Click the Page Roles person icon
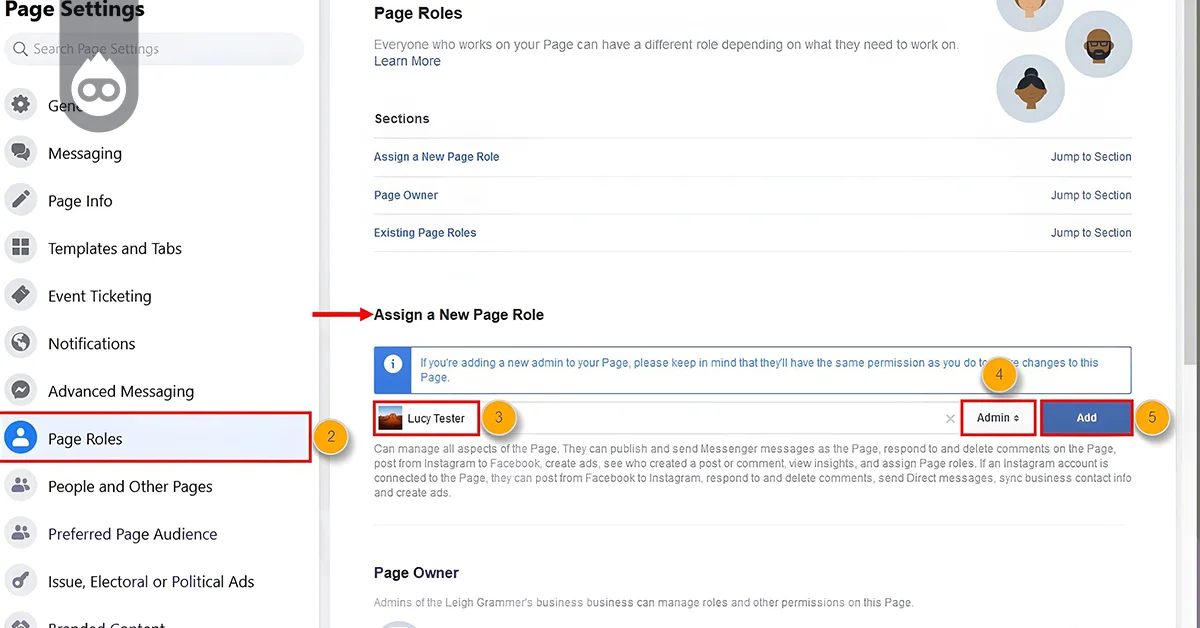This screenshot has width=1200, height=628. click(21, 438)
